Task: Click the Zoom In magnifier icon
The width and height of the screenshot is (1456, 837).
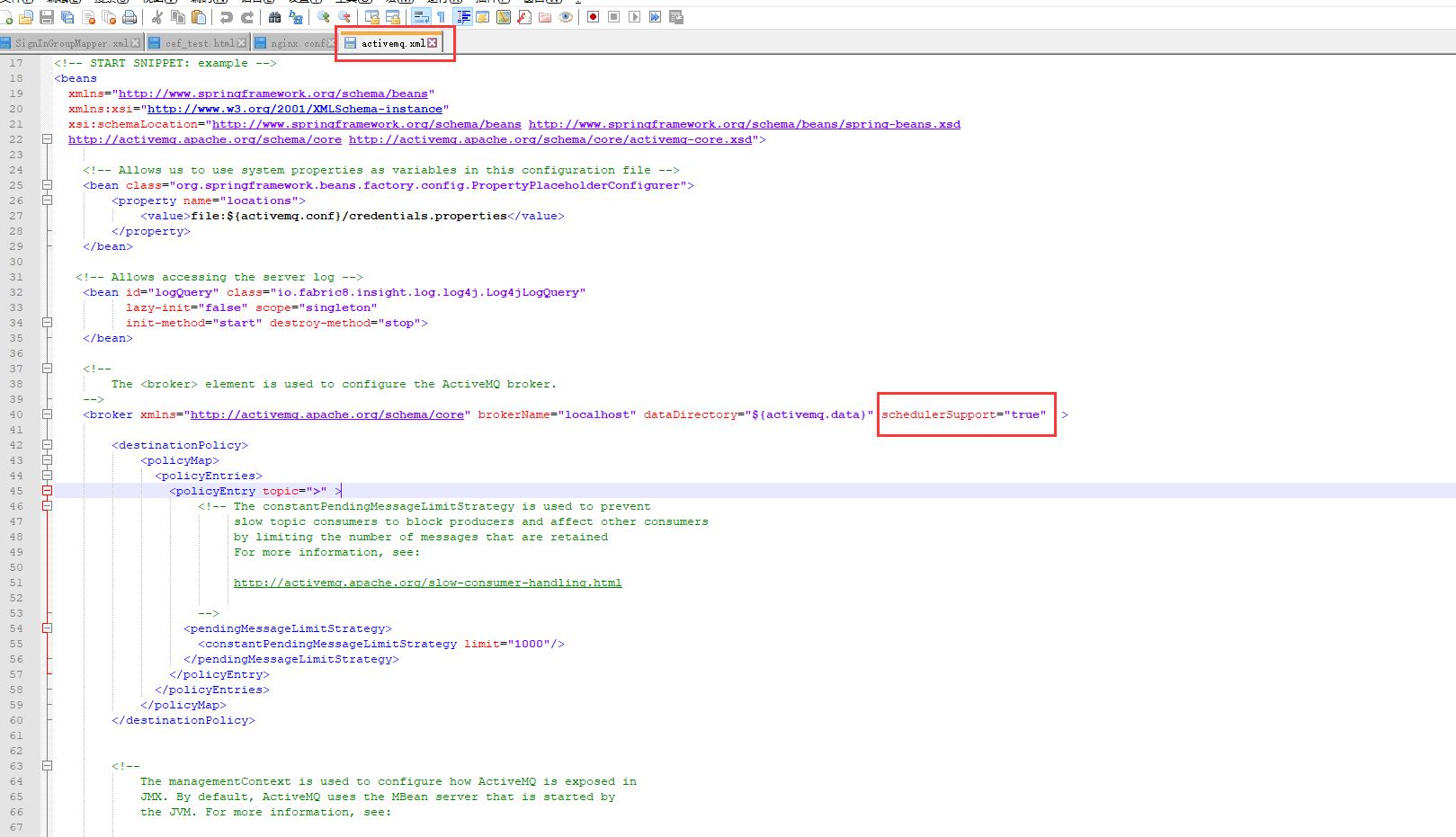Action: click(x=324, y=17)
